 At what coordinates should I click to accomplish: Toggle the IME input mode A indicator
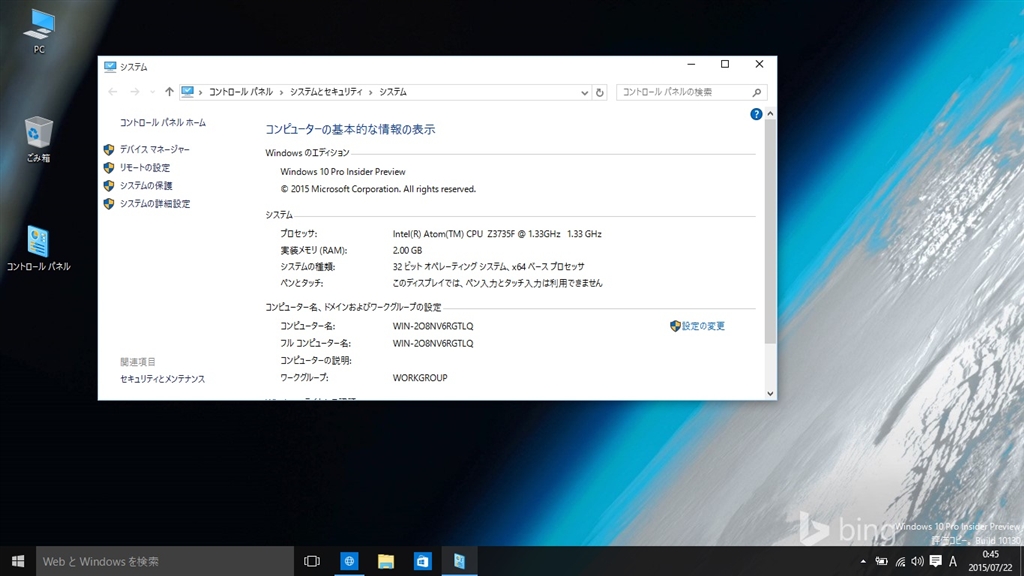coord(953,561)
